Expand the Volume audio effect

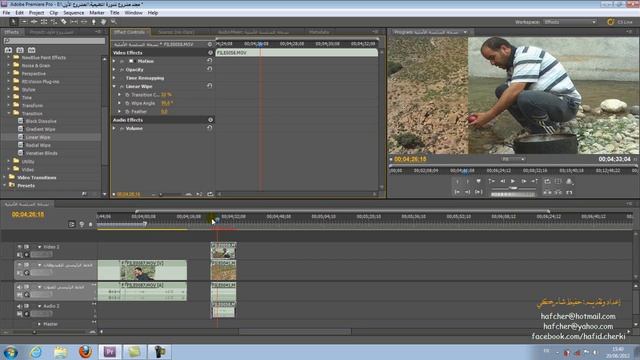pos(114,129)
